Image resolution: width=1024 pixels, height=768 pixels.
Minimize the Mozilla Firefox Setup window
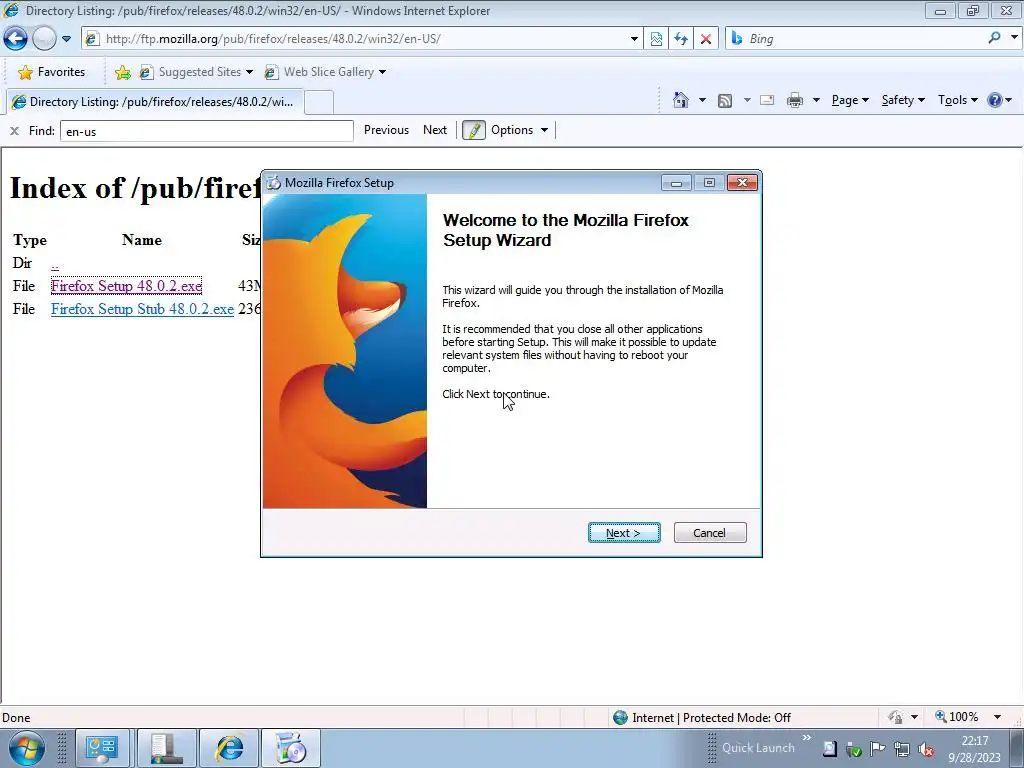[x=677, y=182]
